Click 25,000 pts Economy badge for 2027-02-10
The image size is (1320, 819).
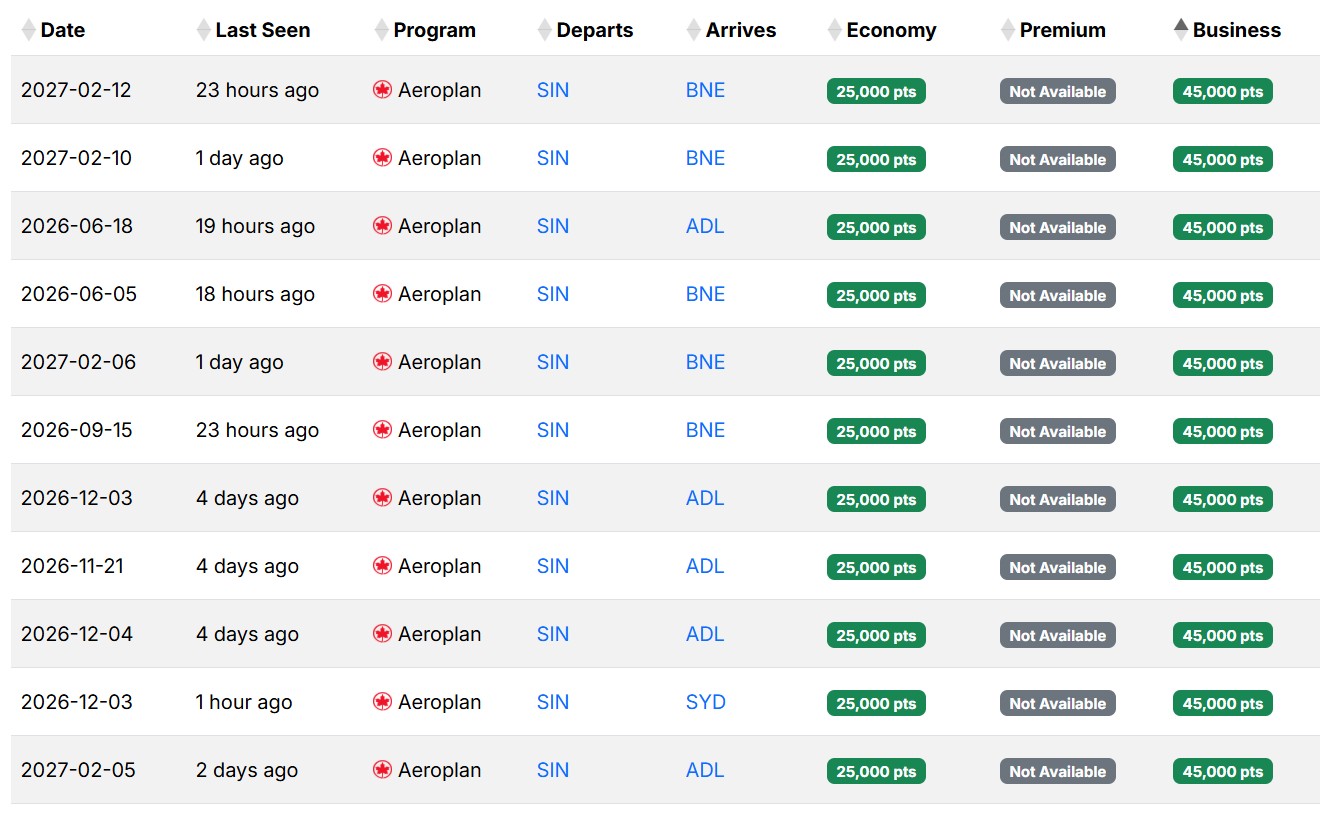(876, 159)
